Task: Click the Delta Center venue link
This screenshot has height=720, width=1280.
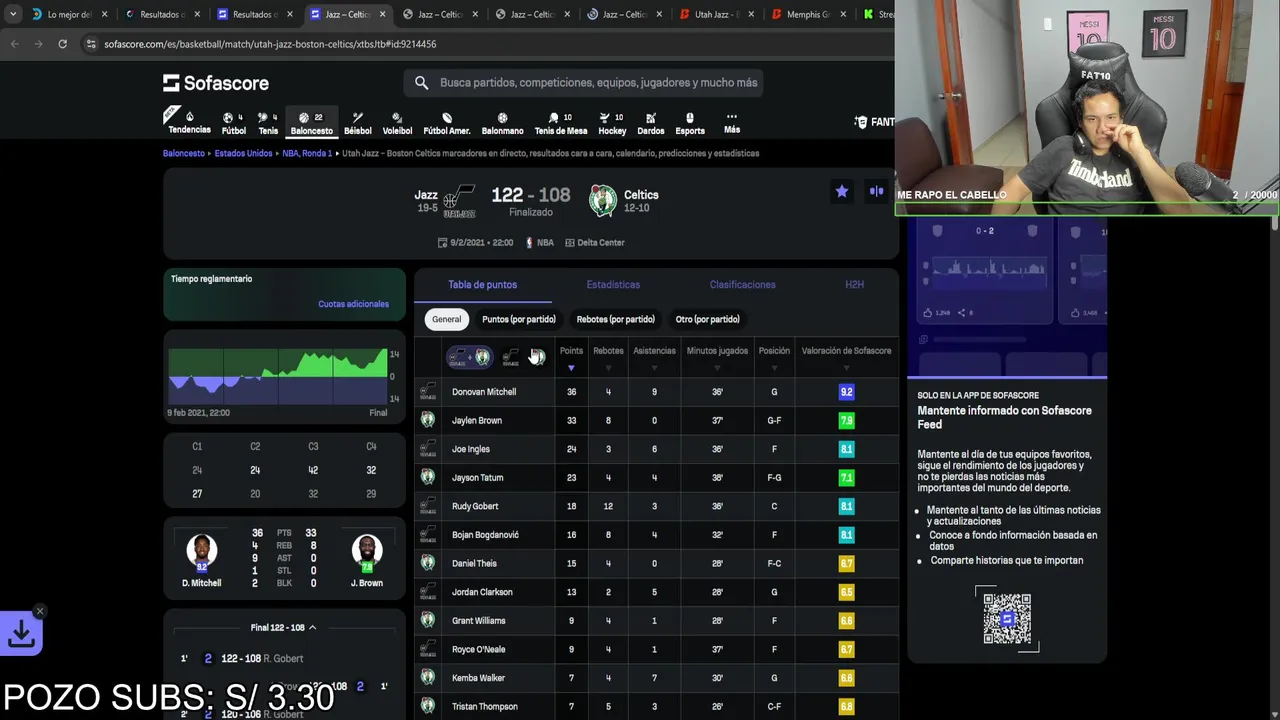Action: (595, 243)
